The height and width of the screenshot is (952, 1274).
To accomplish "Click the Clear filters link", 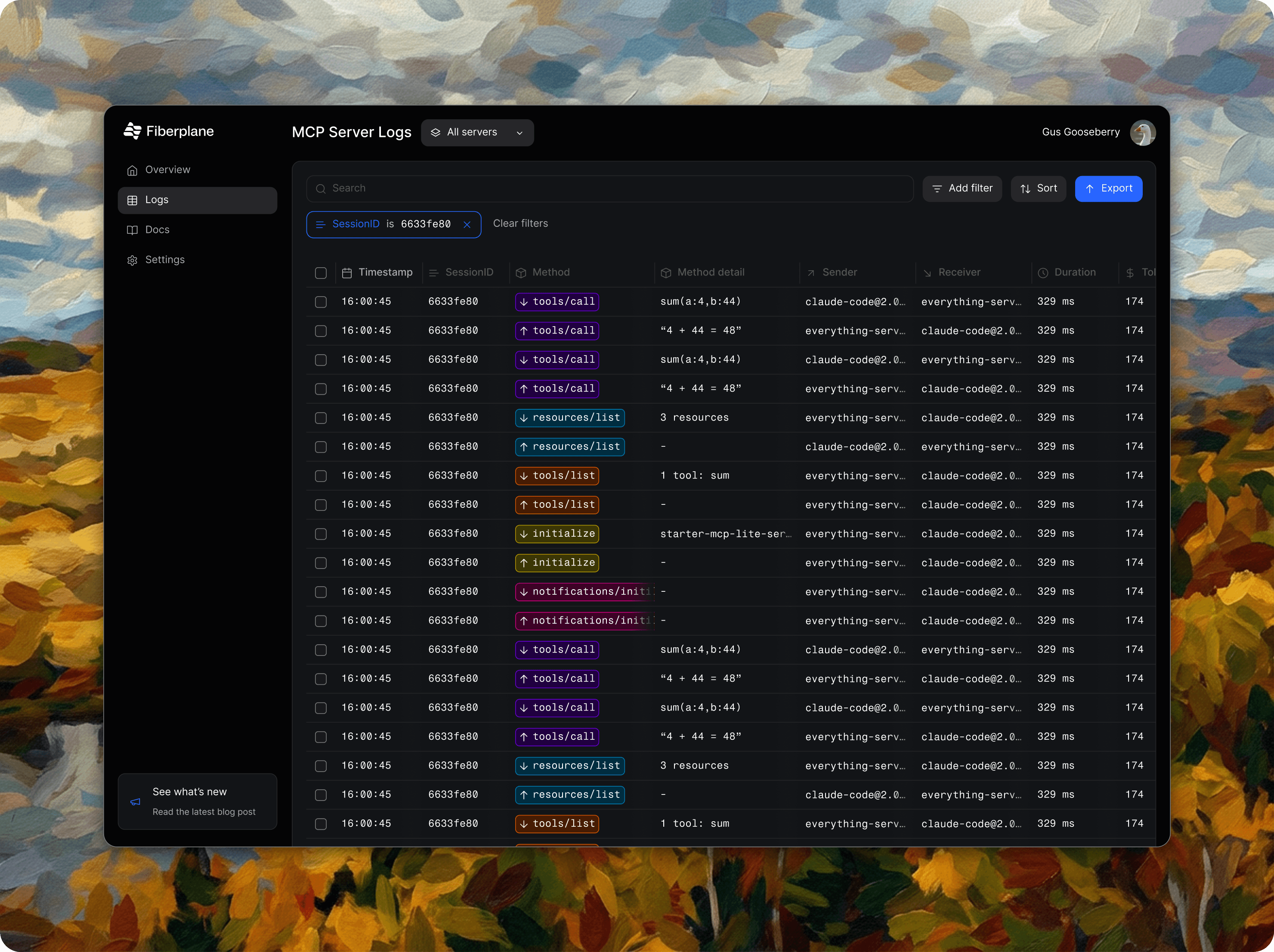I will coord(520,223).
